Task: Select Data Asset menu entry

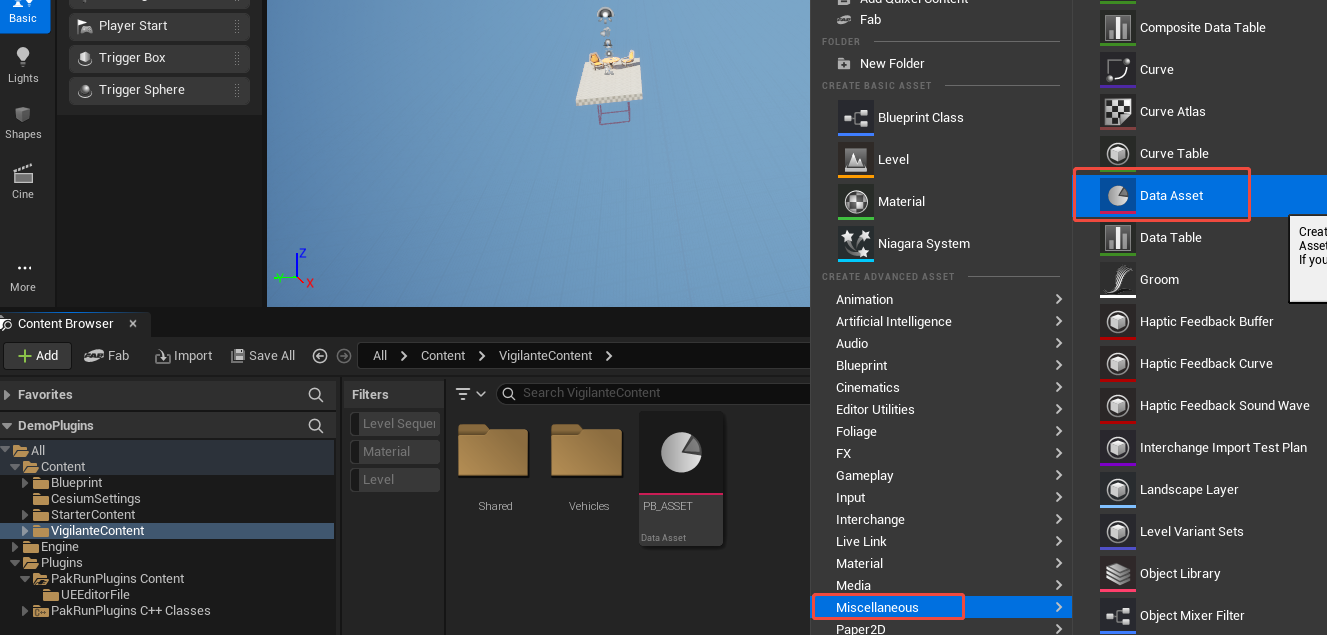Action: point(1200,196)
